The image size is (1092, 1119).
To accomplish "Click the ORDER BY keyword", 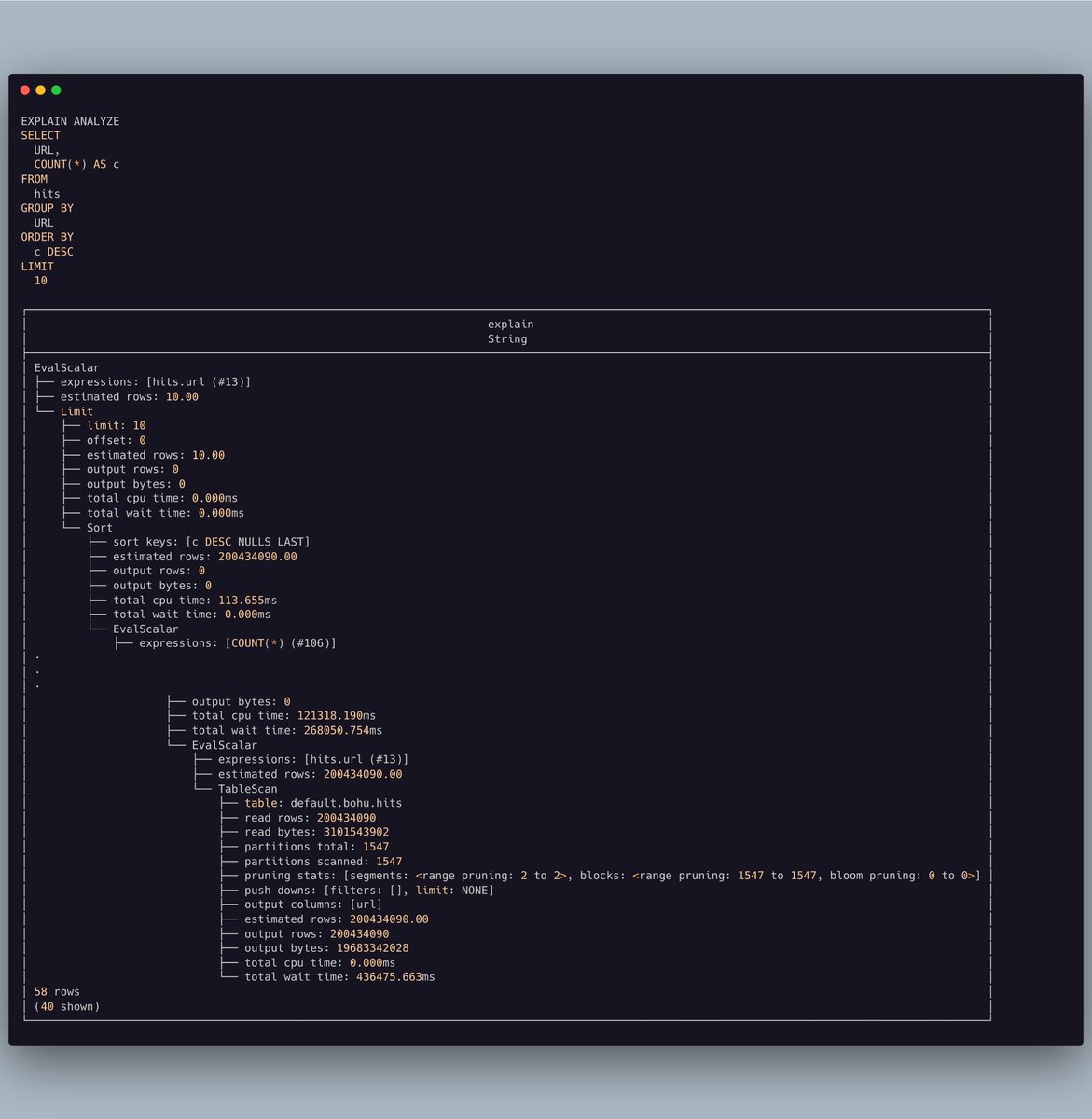I will click(x=48, y=237).
